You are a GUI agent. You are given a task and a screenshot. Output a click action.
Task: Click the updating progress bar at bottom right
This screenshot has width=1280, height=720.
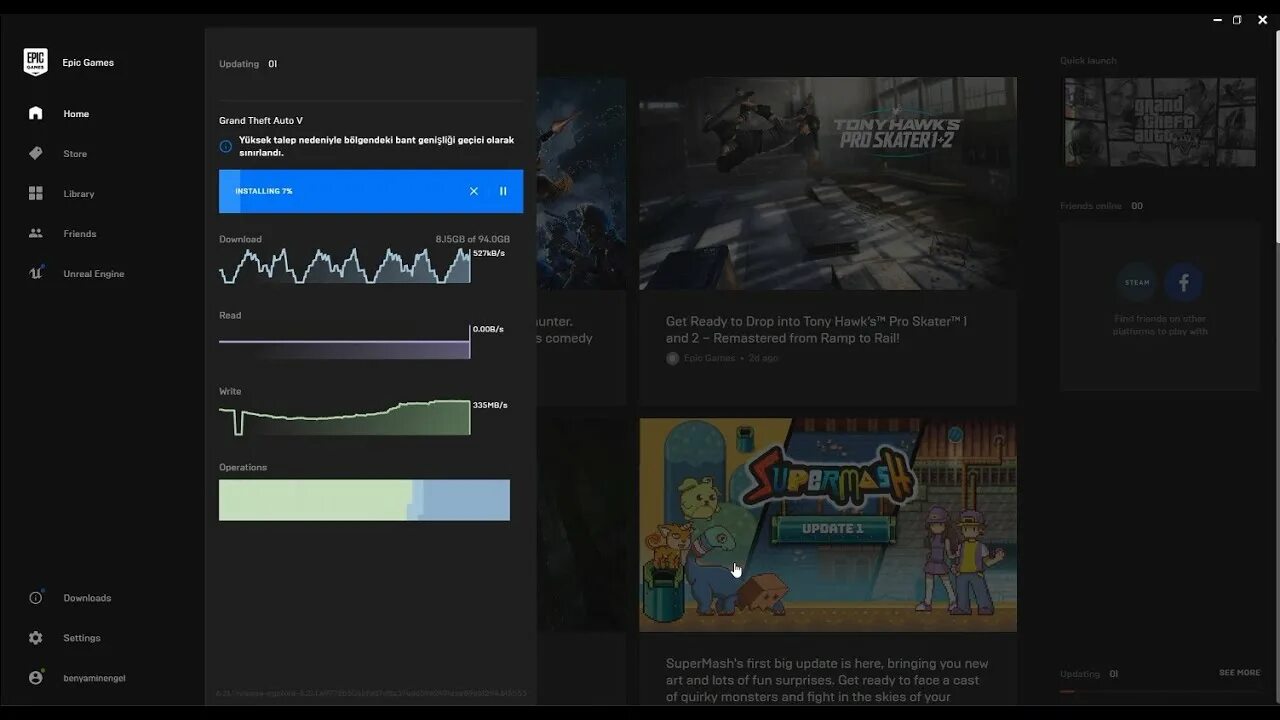1160,691
